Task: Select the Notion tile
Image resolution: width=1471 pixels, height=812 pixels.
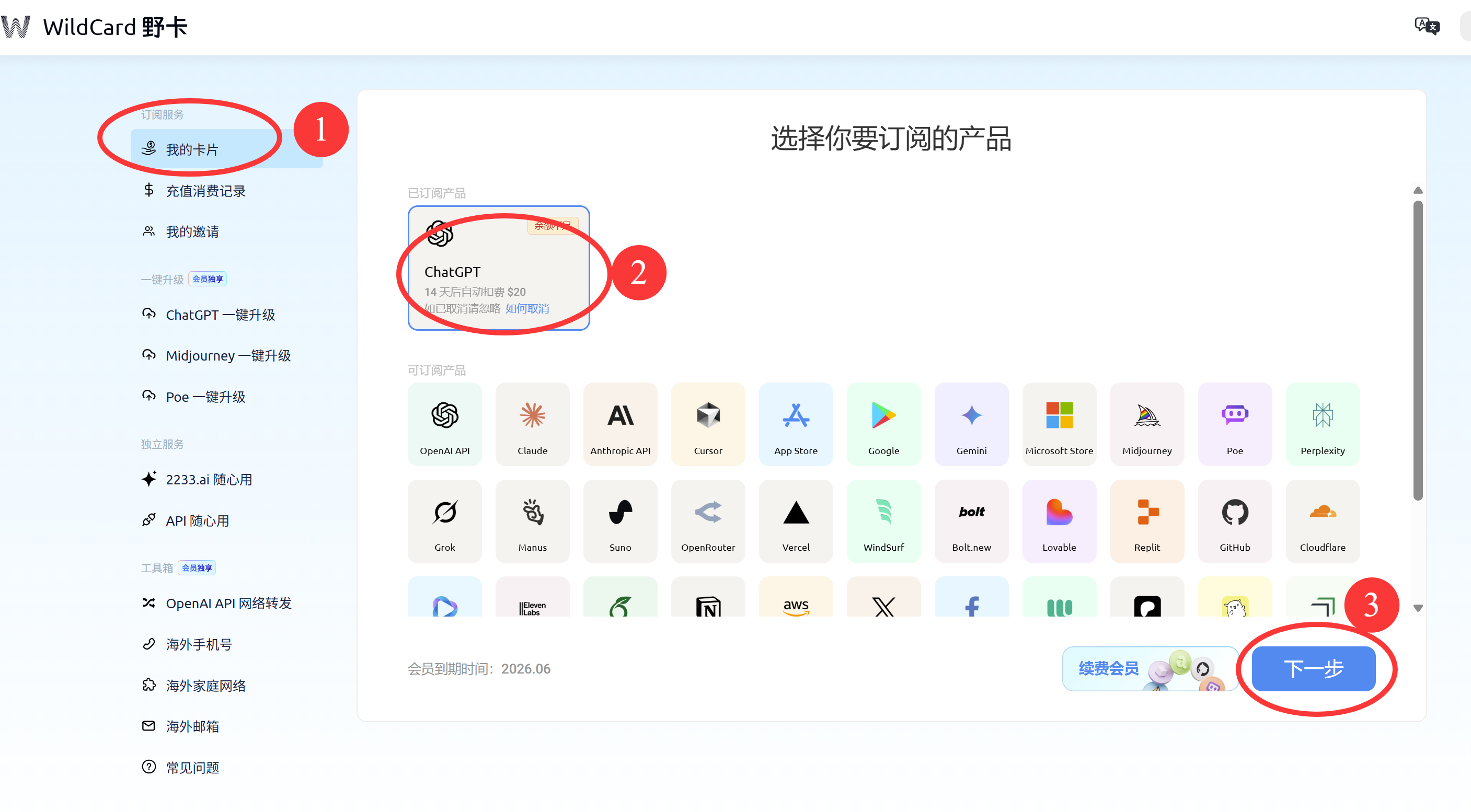Action: click(708, 596)
